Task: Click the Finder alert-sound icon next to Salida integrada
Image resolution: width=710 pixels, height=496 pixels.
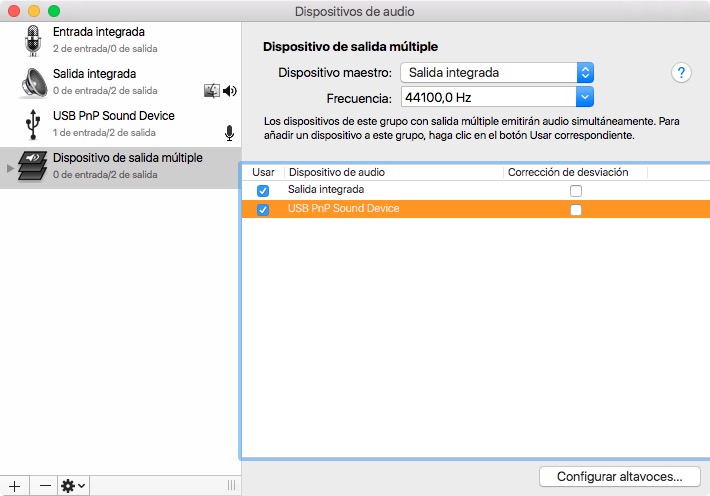Action: (x=211, y=91)
